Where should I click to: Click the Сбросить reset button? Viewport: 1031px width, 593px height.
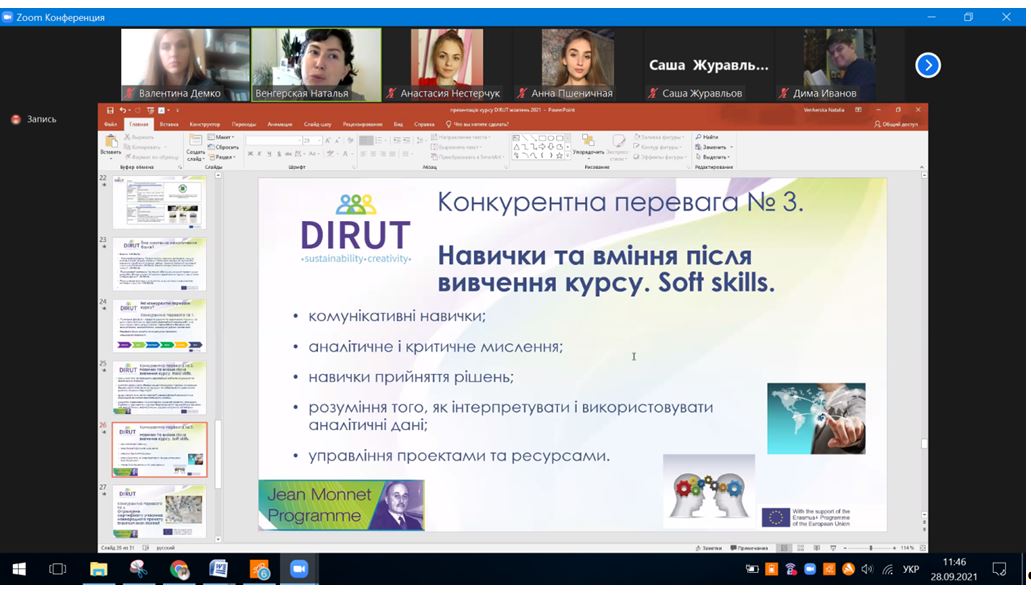[224, 147]
